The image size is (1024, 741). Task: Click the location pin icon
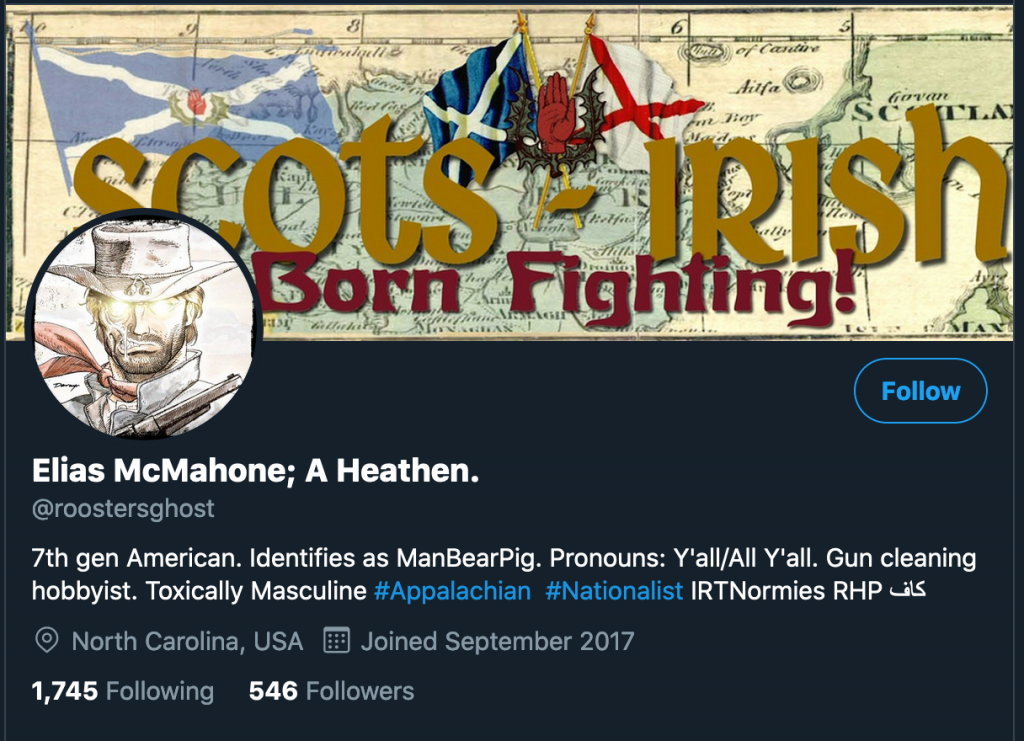46,640
